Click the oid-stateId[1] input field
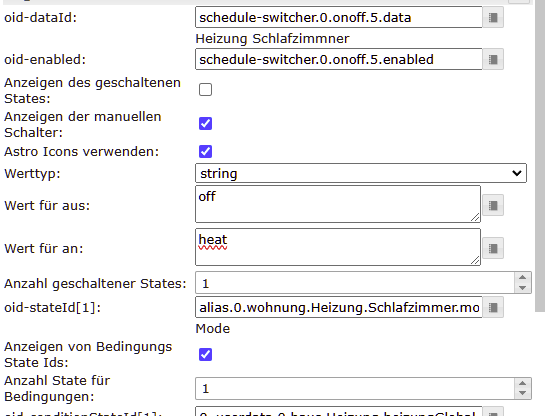This screenshot has height=416, width=545. tap(339, 307)
